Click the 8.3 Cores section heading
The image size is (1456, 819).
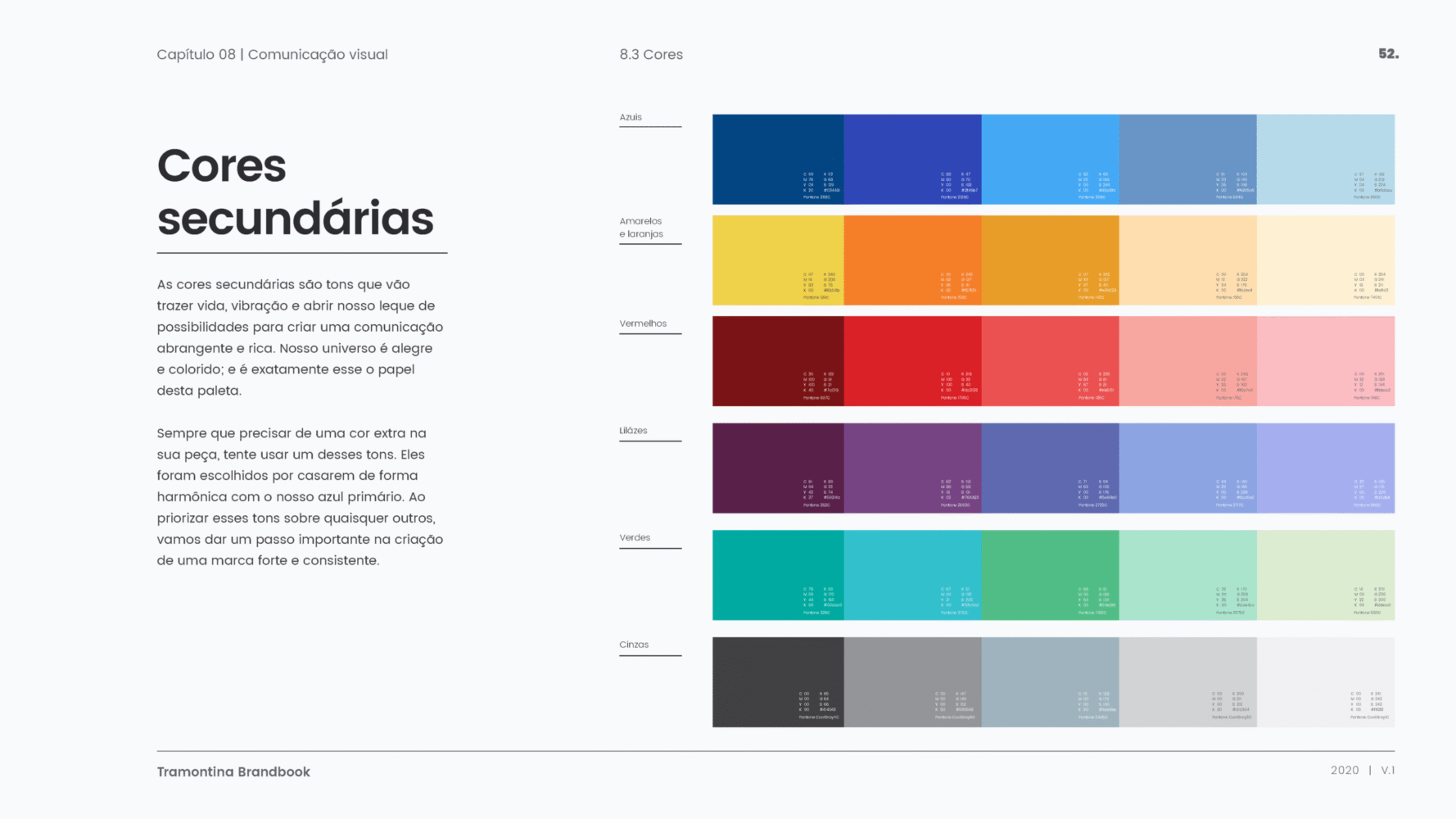[651, 55]
